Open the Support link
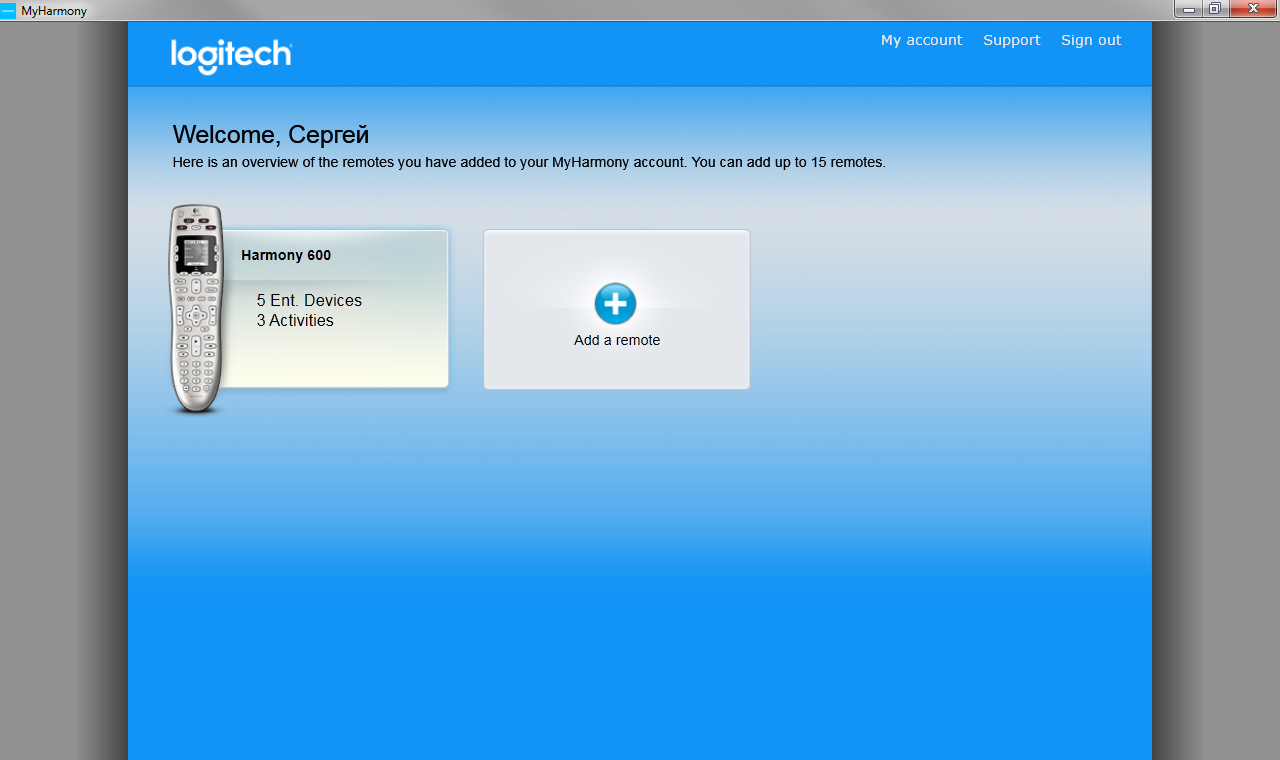Screen dimensions: 1280x760 pos(1011,40)
